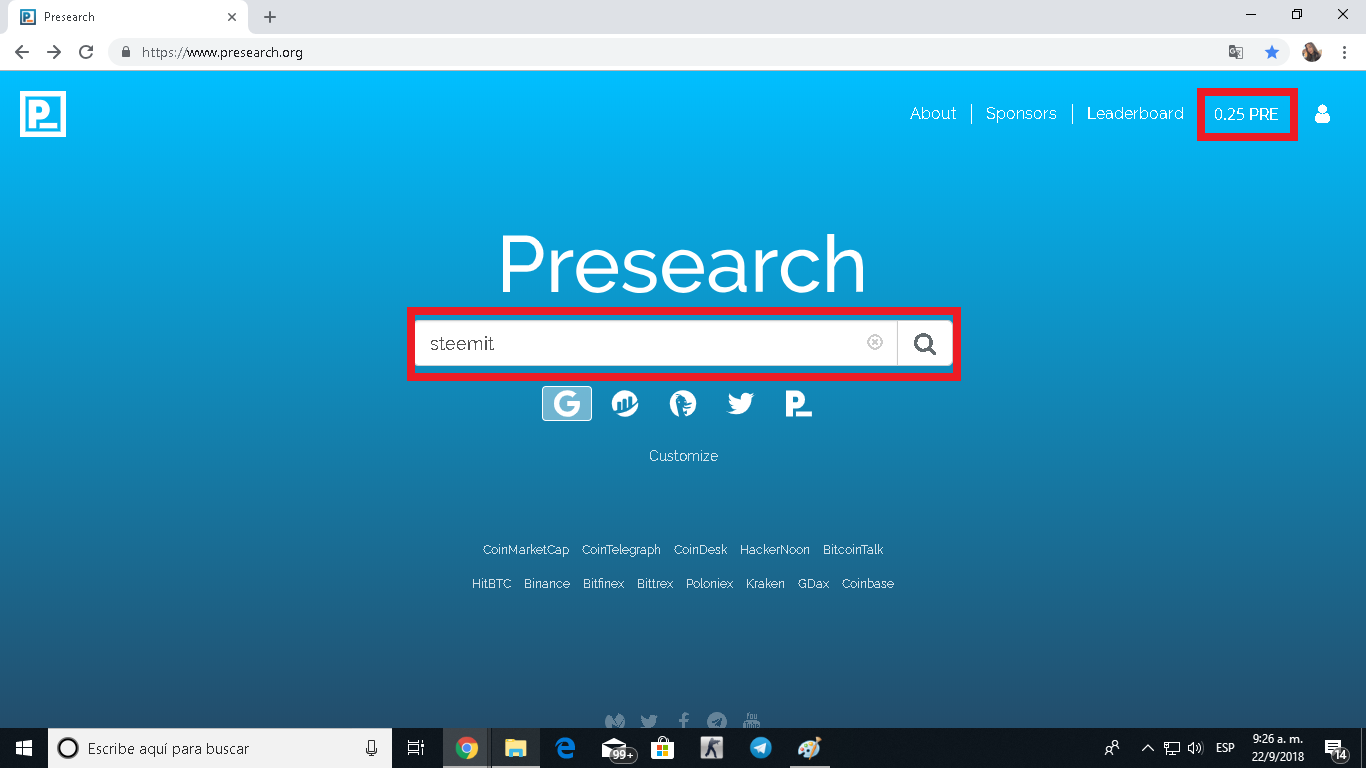Click the Google Translate icon in address bar

coord(1237,52)
